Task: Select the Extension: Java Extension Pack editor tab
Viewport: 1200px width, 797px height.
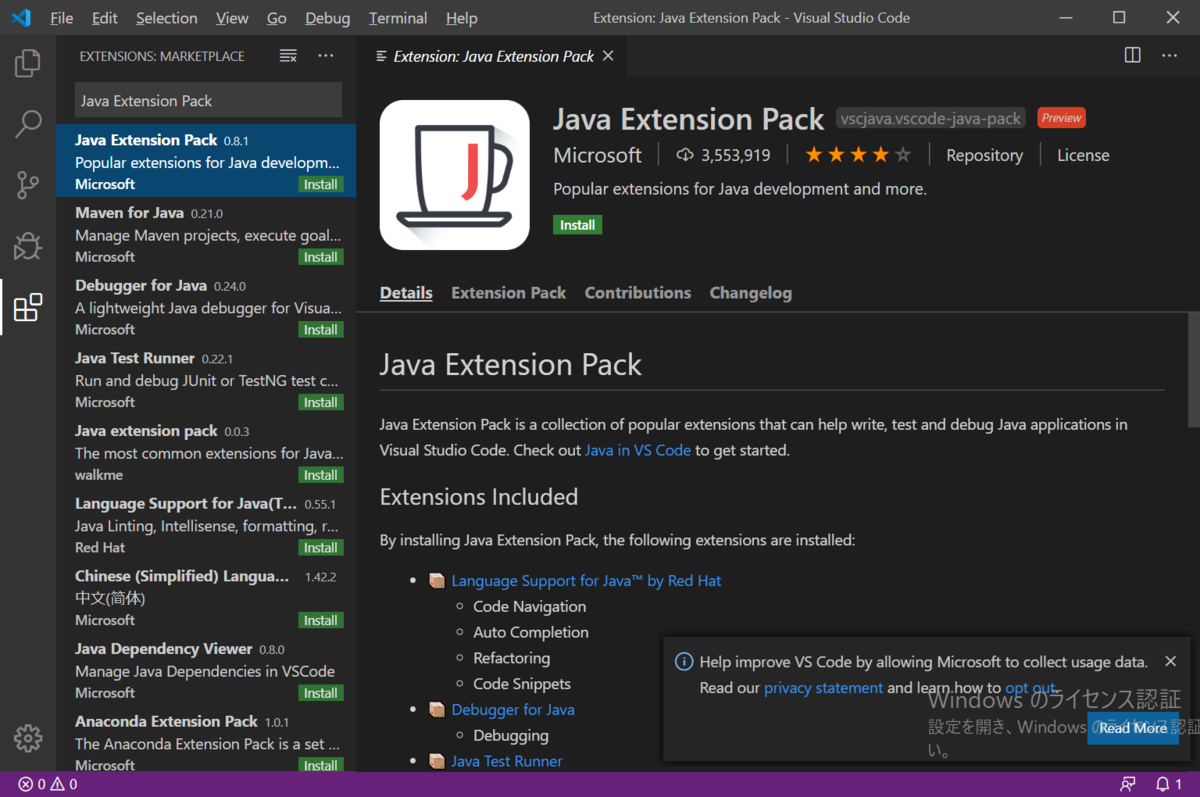Action: point(492,56)
